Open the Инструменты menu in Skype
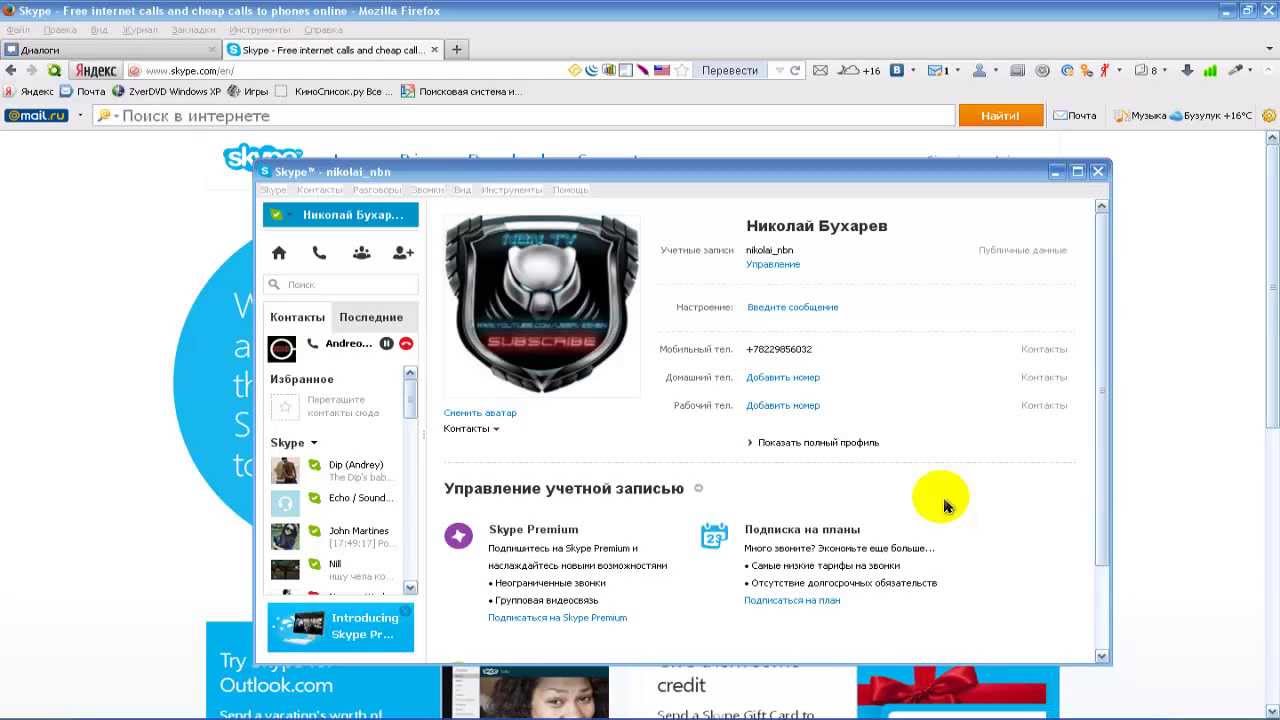This screenshot has width=1280, height=720. (511, 190)
